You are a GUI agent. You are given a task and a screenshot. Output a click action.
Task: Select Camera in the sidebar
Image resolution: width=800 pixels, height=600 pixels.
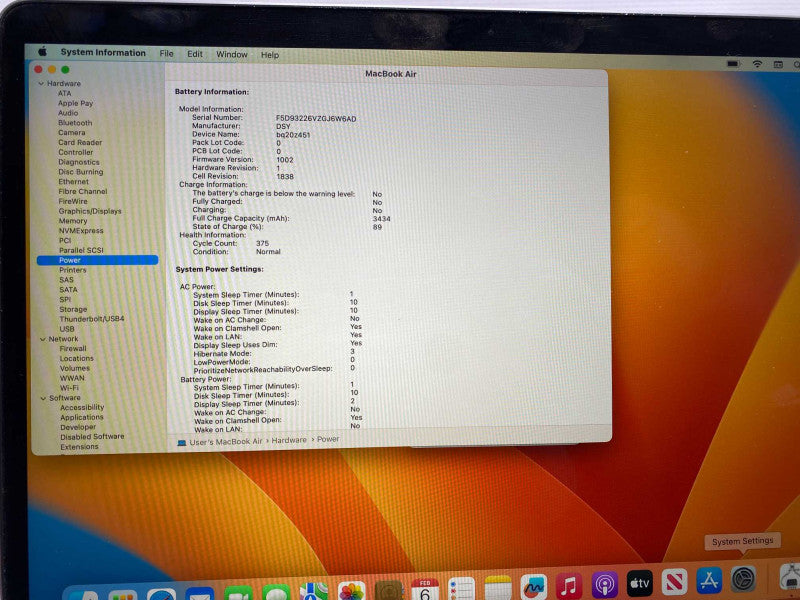[x=71, y=133]
